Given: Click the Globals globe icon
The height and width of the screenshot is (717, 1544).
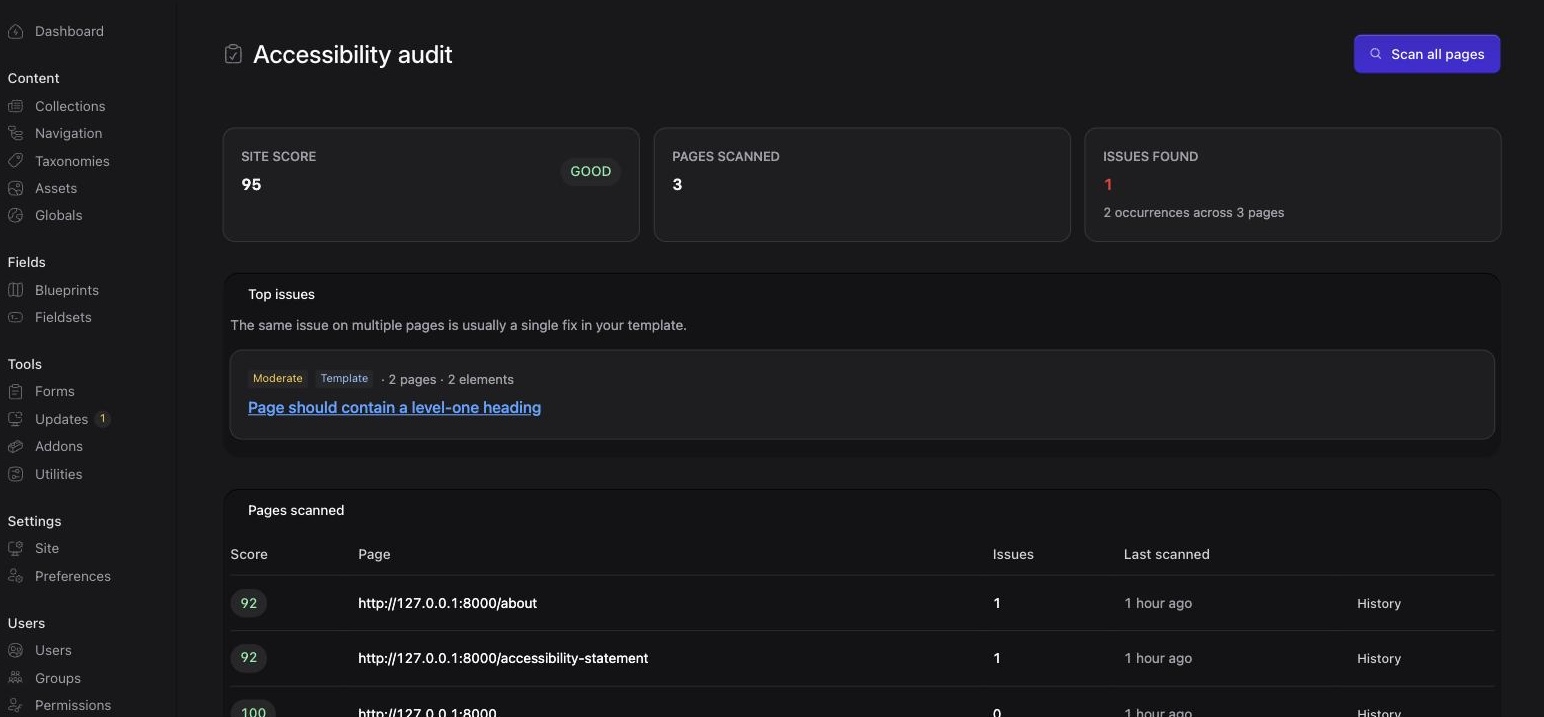Looking at the screenshot, I should point(15,215).
